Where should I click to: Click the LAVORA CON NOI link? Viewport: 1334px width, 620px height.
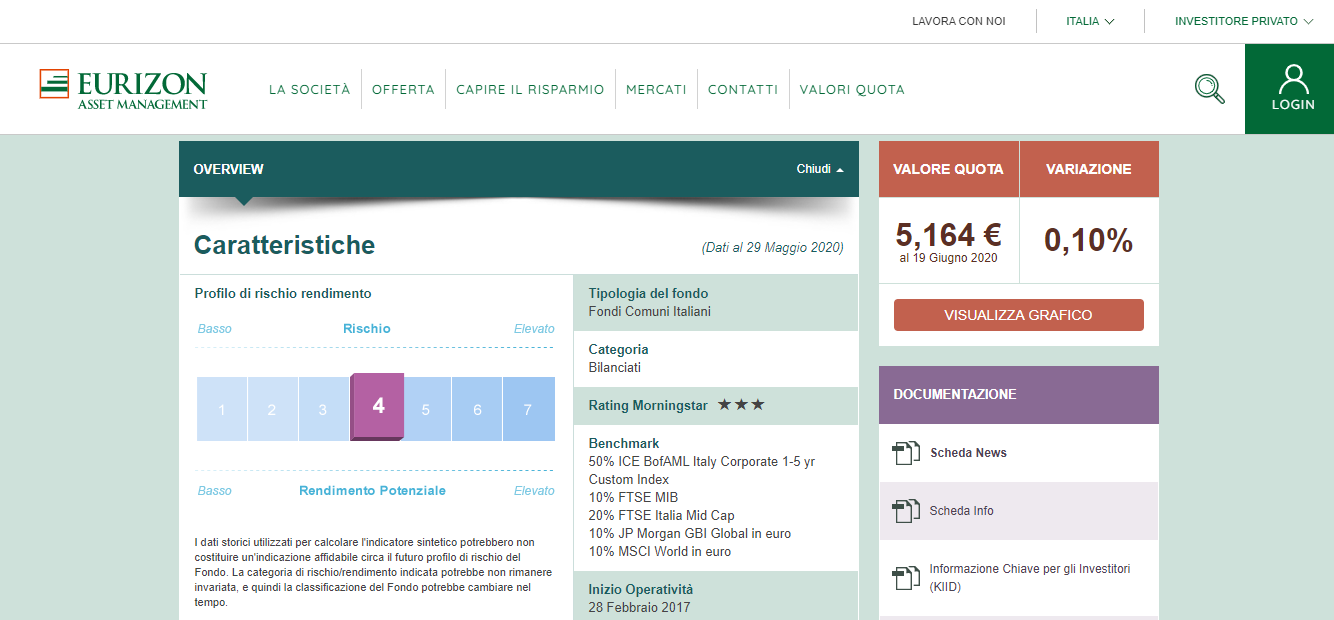(x=959, y=21)
